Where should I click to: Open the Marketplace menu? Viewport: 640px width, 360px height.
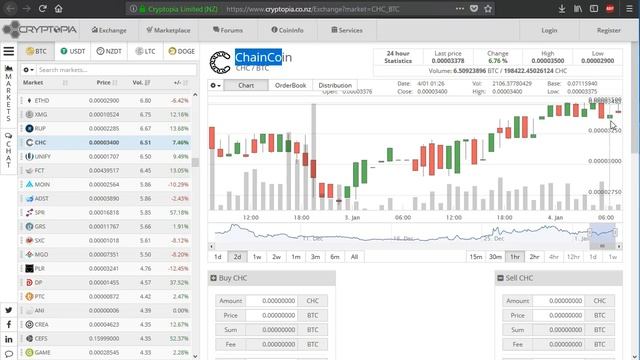(168, 30)
